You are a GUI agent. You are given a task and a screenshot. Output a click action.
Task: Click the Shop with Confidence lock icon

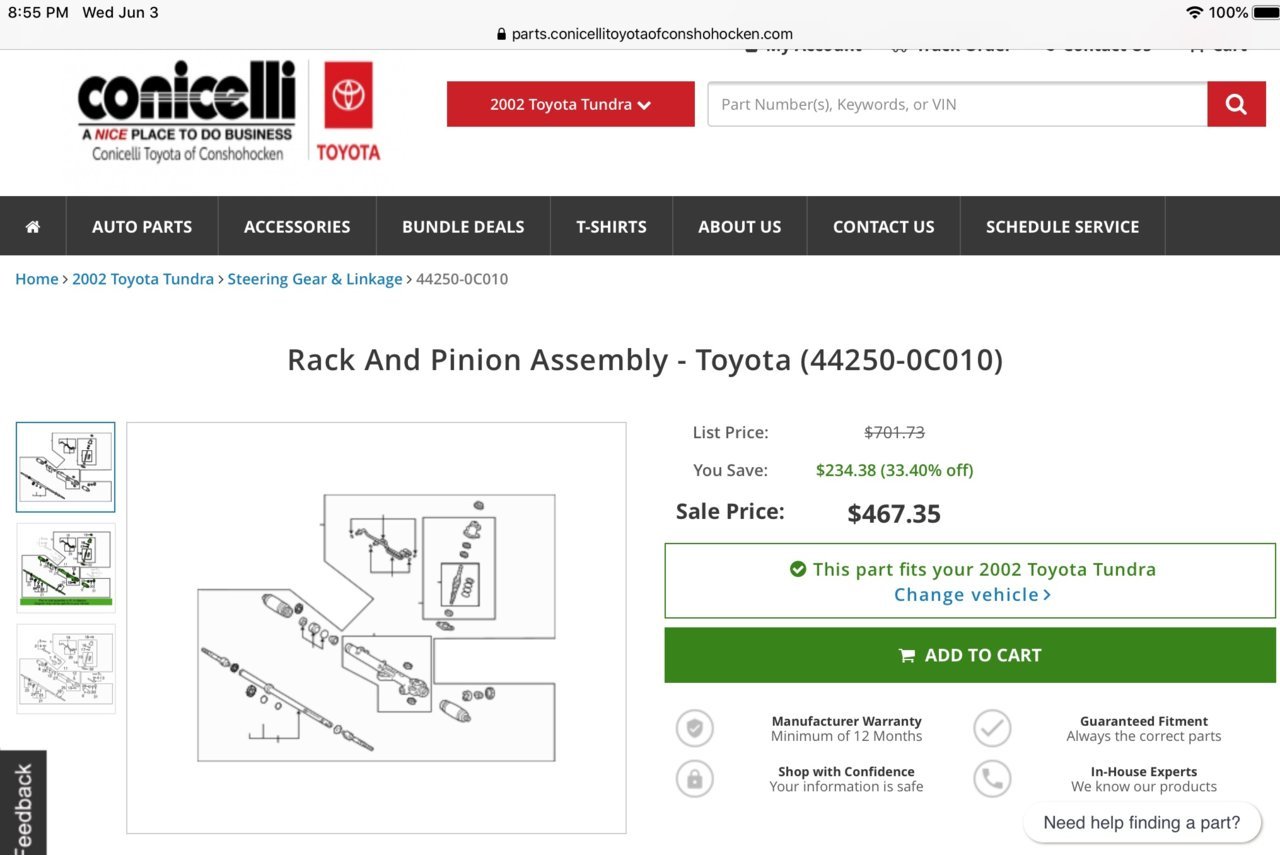pyautogui.click(x=694, y=778)
